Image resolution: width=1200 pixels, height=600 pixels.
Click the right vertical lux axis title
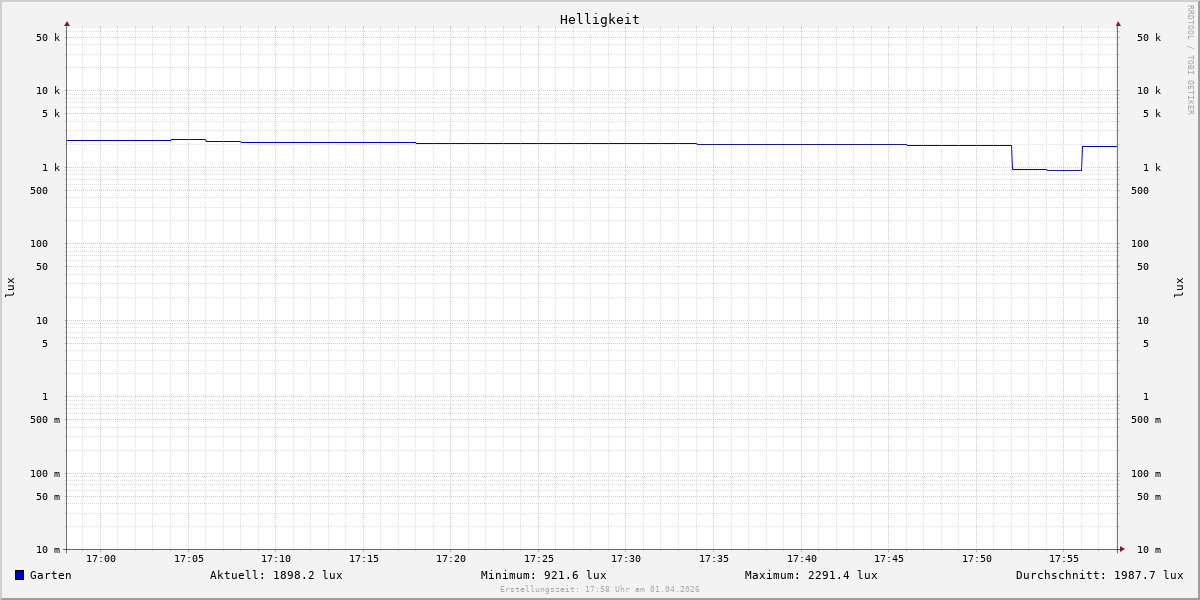1179,287
